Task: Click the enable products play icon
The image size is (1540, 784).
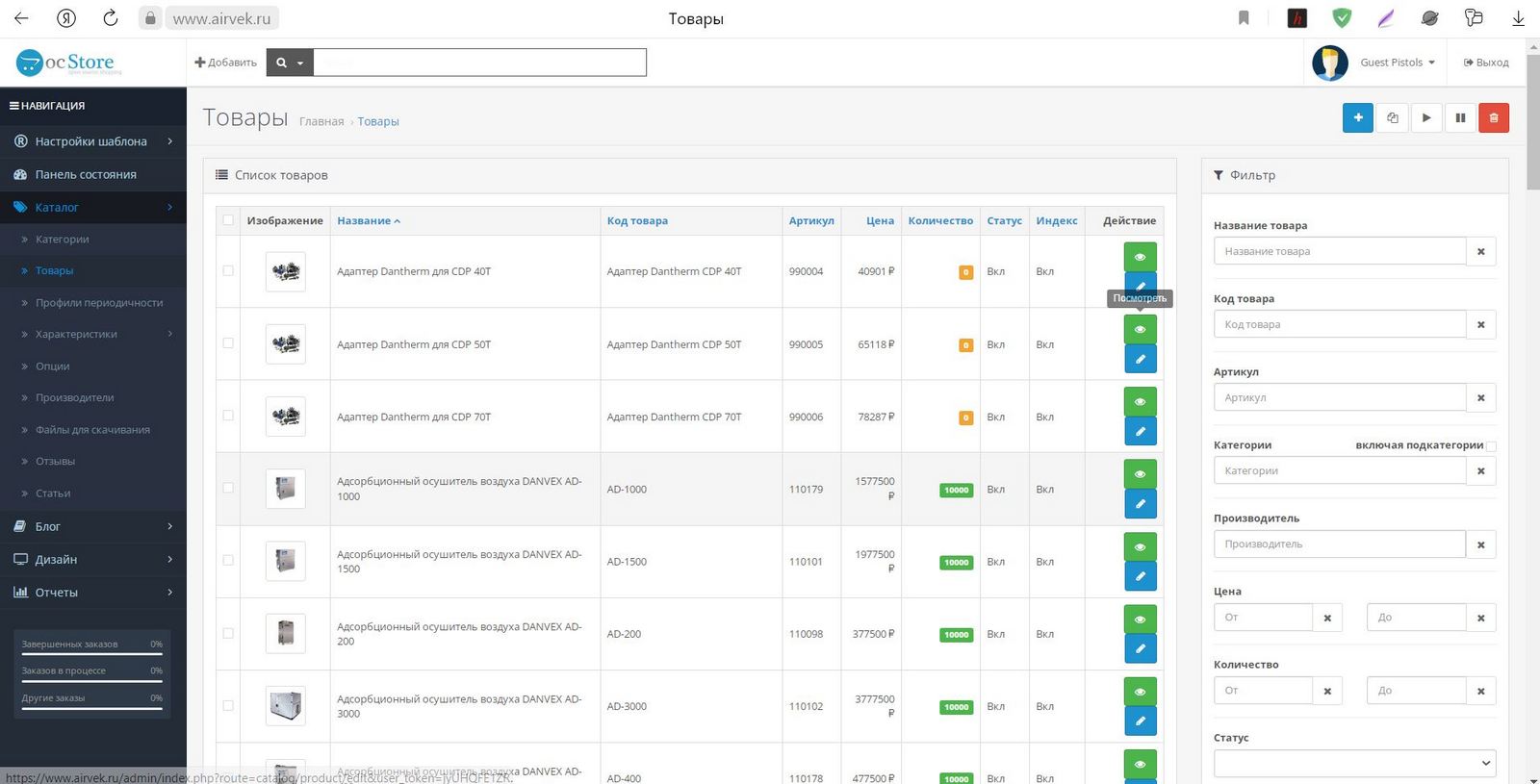Action: pyautogui.click(x=1426, y=117)
